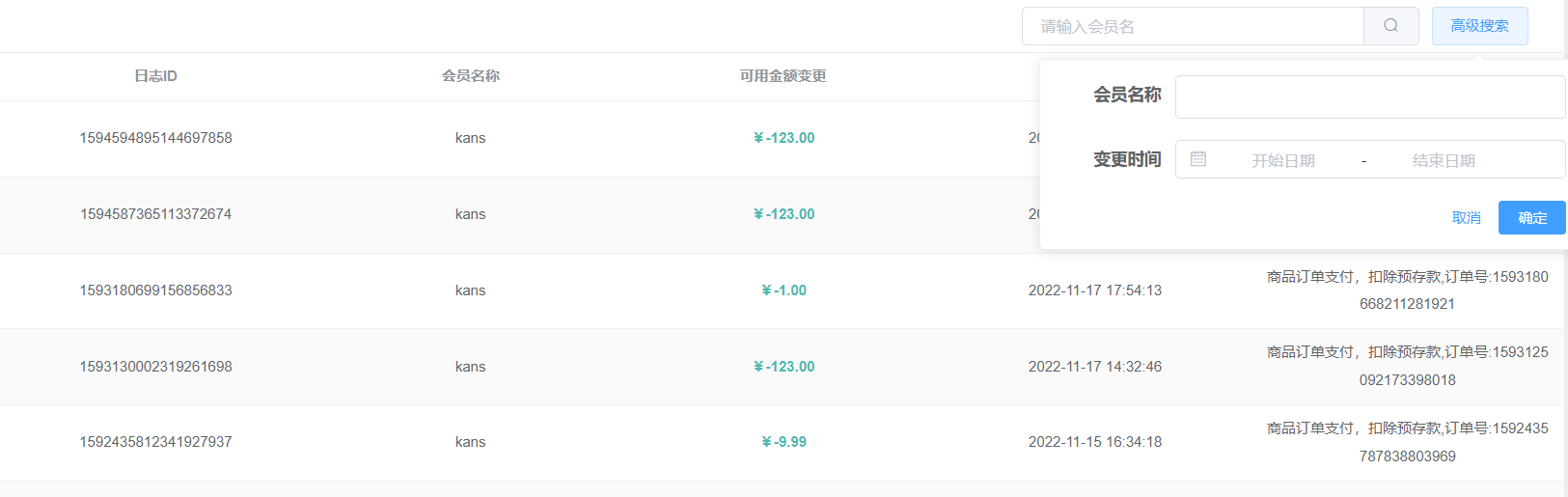
Task: Confirm search with 确定 button
Action: tap(1531, 218)
